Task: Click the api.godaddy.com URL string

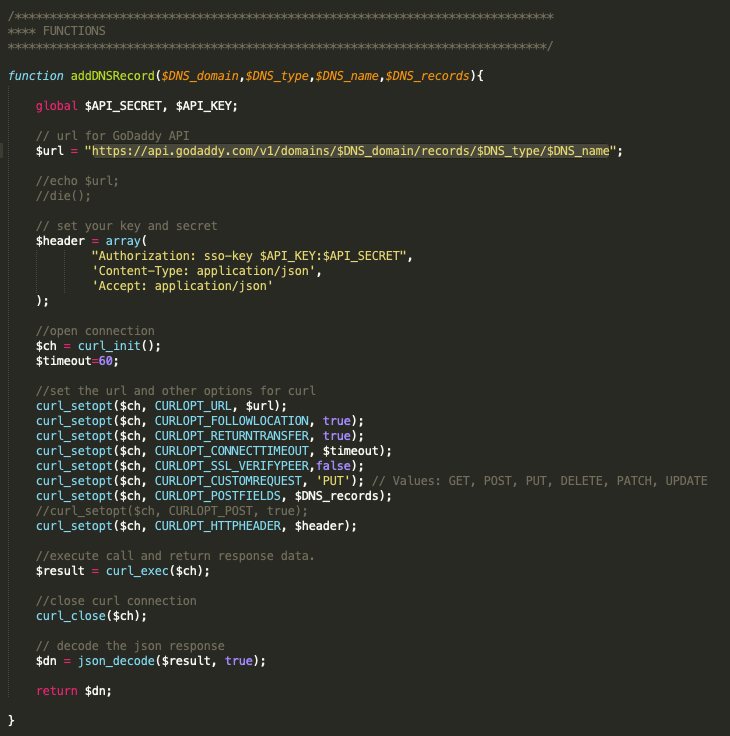Action: click(x=350, y=151)
